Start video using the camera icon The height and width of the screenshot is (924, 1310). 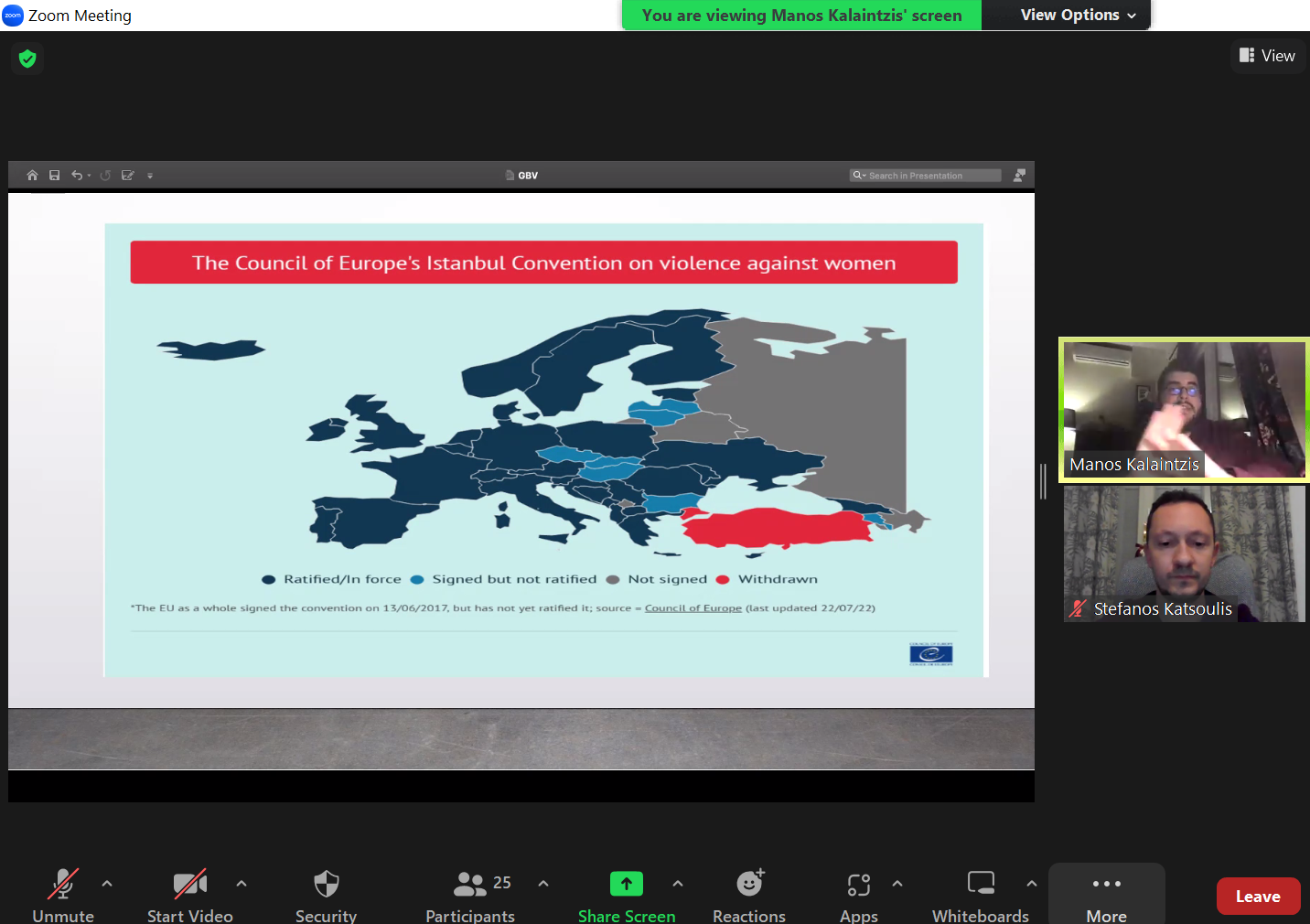(x=190, y=884)
